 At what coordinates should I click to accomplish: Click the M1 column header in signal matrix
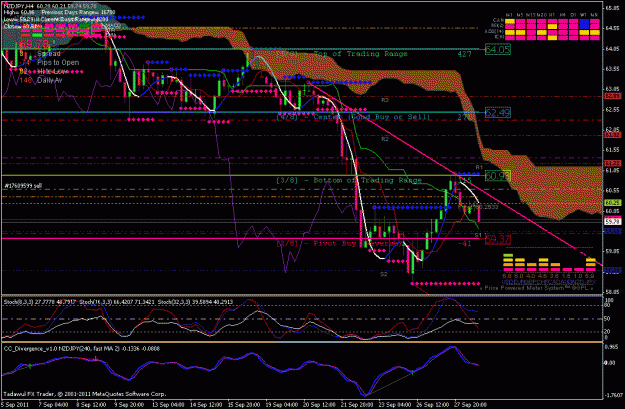click(509, 15)
